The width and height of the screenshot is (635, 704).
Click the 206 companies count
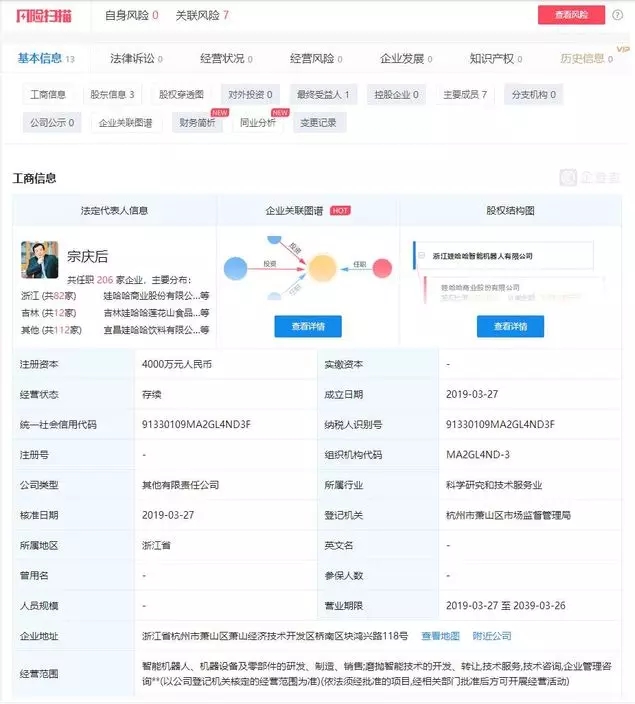[105, 280]
